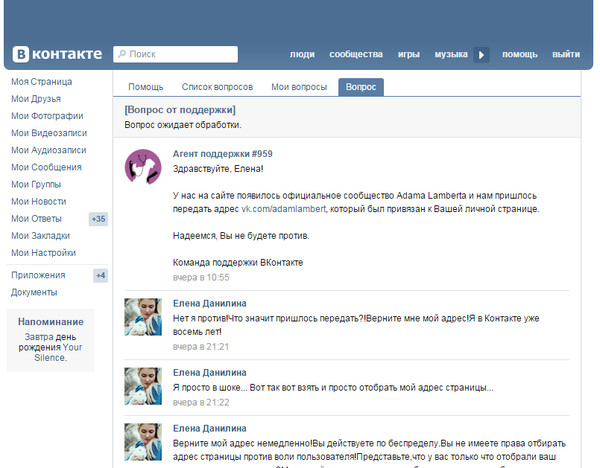Go to Моя Страница

click(42, 82)
